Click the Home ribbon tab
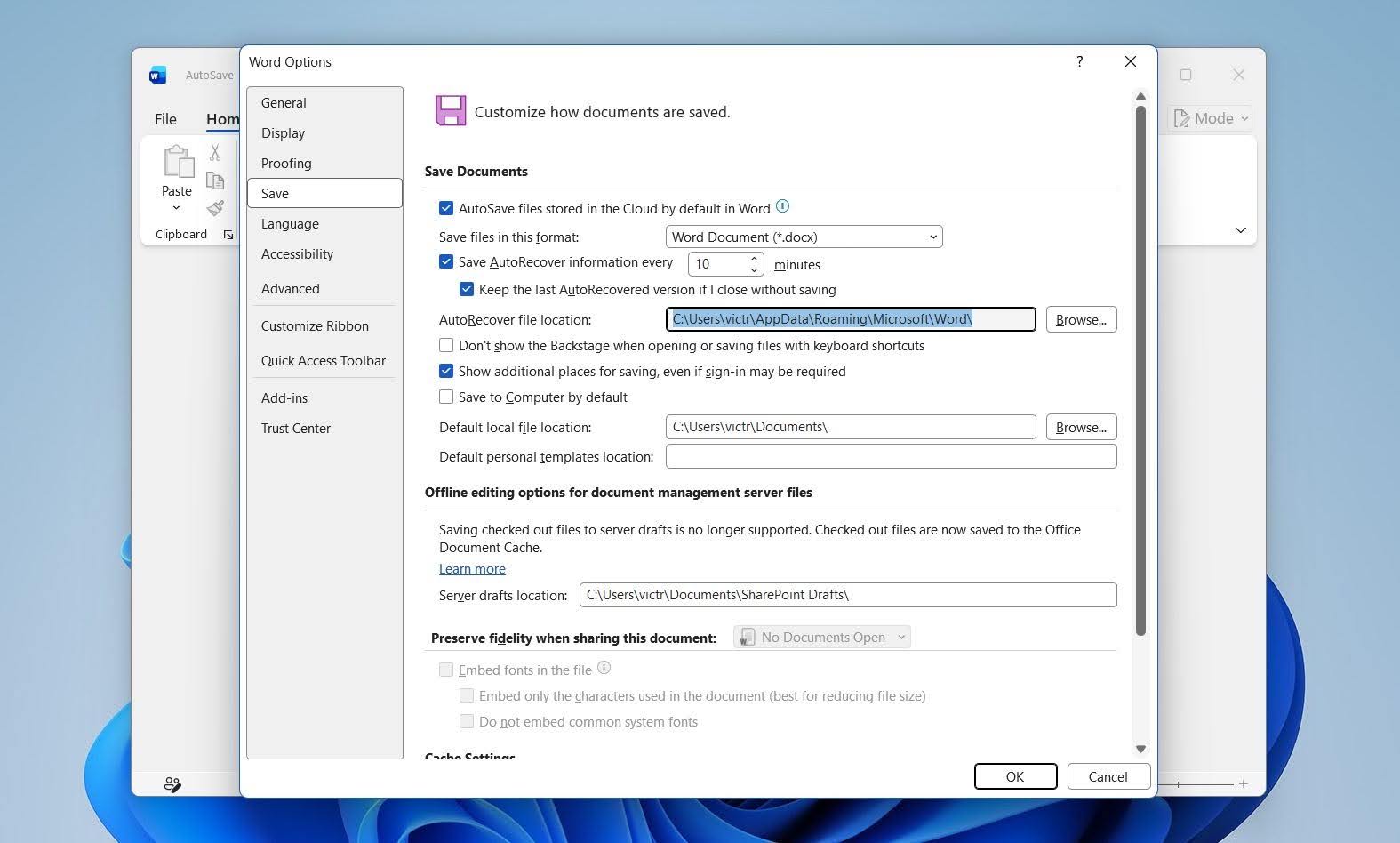Image resolution: width=1400 pixels, height=843 pixels. tap(222, 119)
